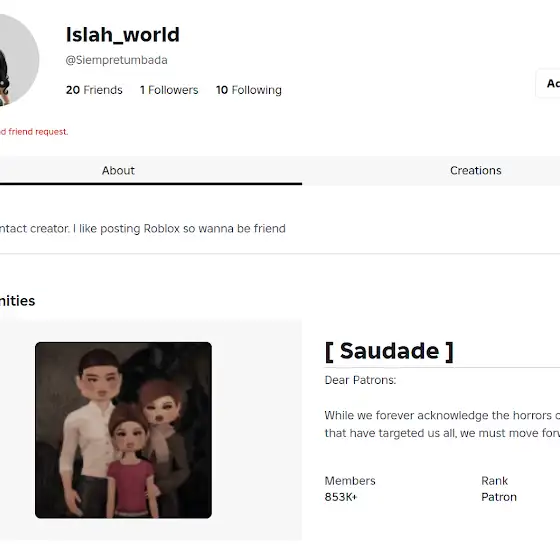Click the paragraph starting 'While we forever acknowledge'
The width and height of the screenshot is (560, 560).
[442, 424]
